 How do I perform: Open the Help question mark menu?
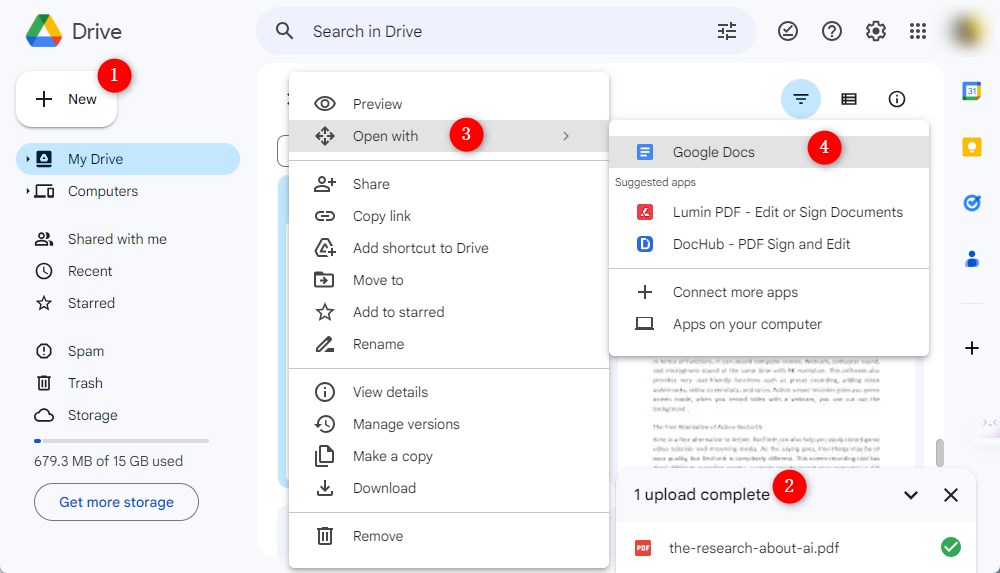(x=832, y=31)
